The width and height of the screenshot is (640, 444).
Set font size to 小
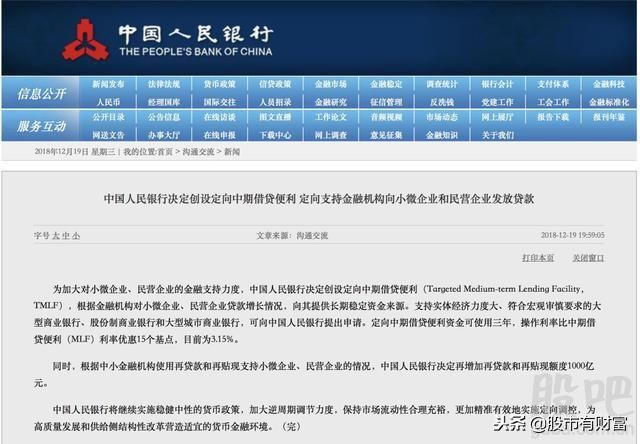pos(76,236)
